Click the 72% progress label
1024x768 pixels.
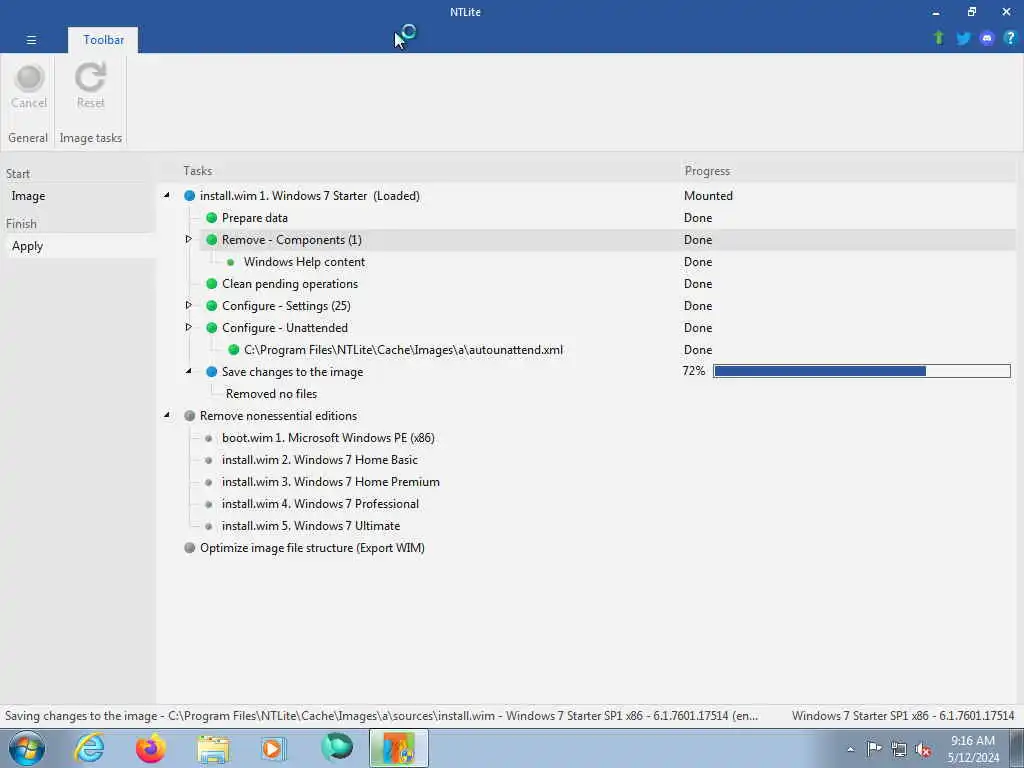694,371
